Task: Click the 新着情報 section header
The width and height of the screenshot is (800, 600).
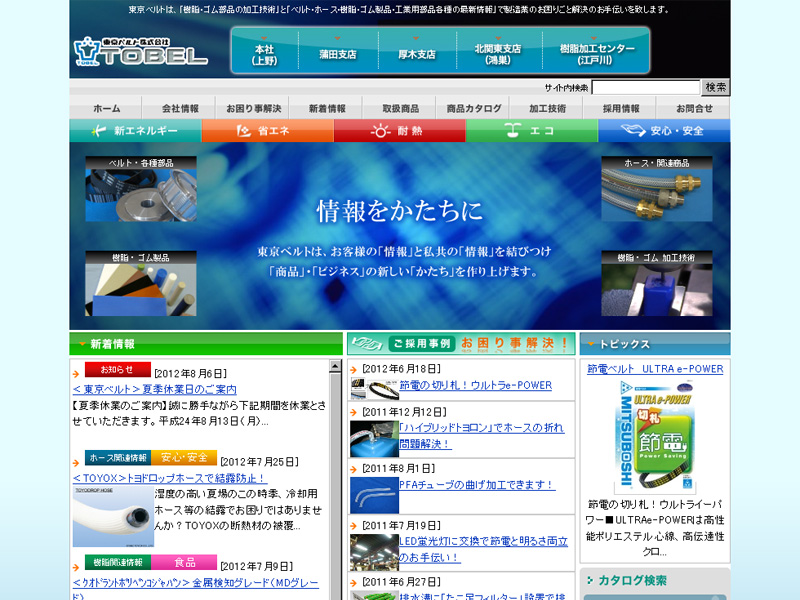Action: click(x=206, y=344)
